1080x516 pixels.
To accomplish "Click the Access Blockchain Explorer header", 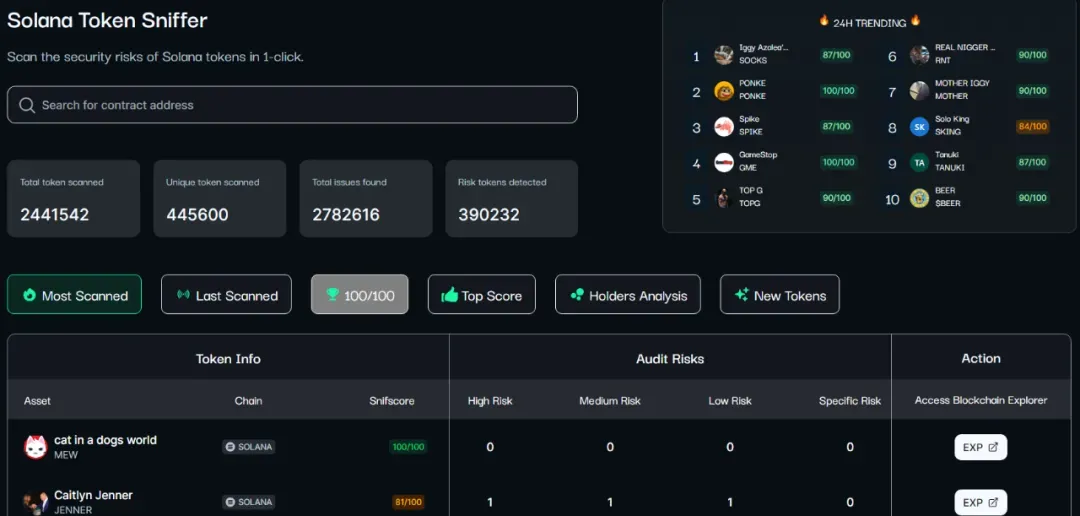I will tap(981, 401).
